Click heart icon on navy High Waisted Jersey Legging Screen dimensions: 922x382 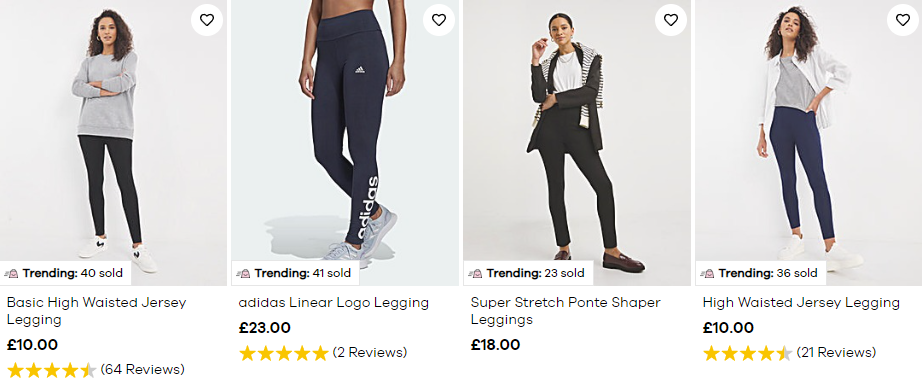[903, 20]
